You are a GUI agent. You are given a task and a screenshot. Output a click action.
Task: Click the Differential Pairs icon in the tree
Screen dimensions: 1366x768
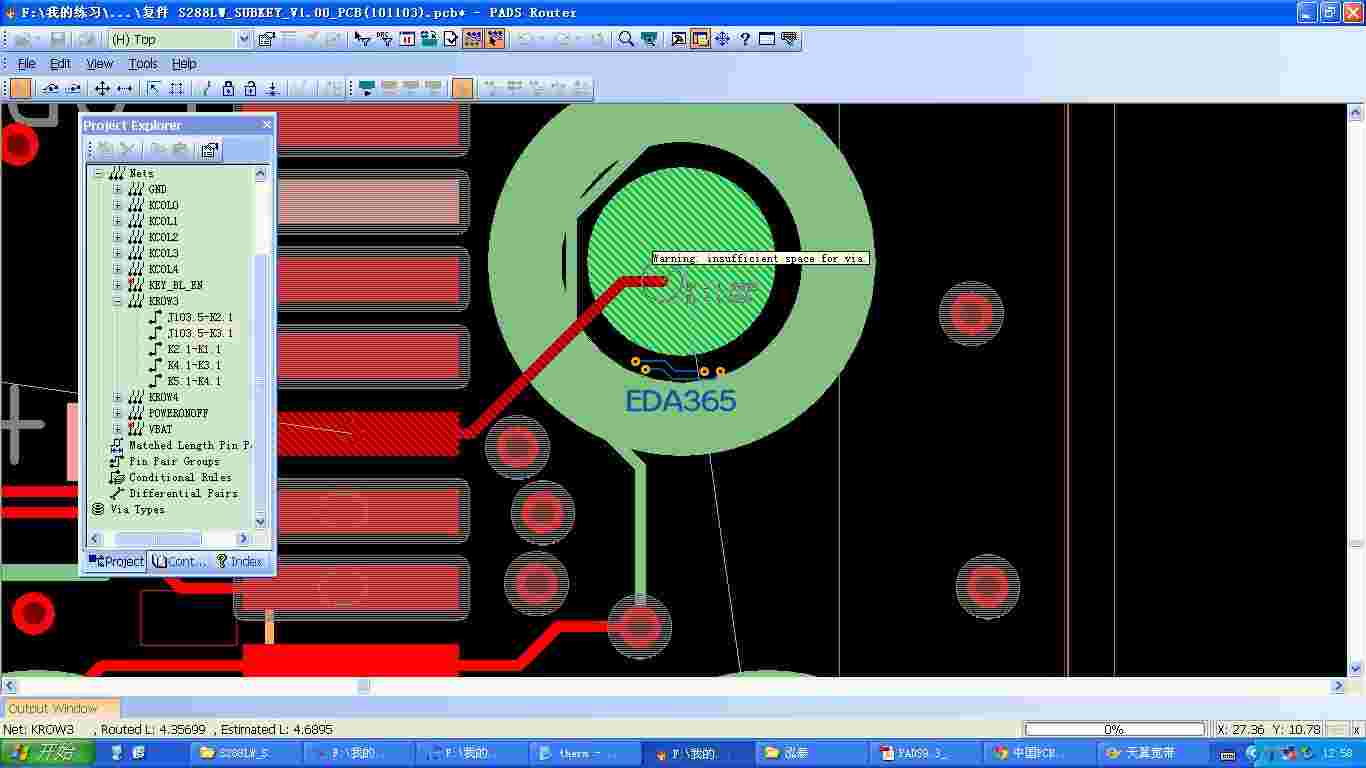click(117, 493)
